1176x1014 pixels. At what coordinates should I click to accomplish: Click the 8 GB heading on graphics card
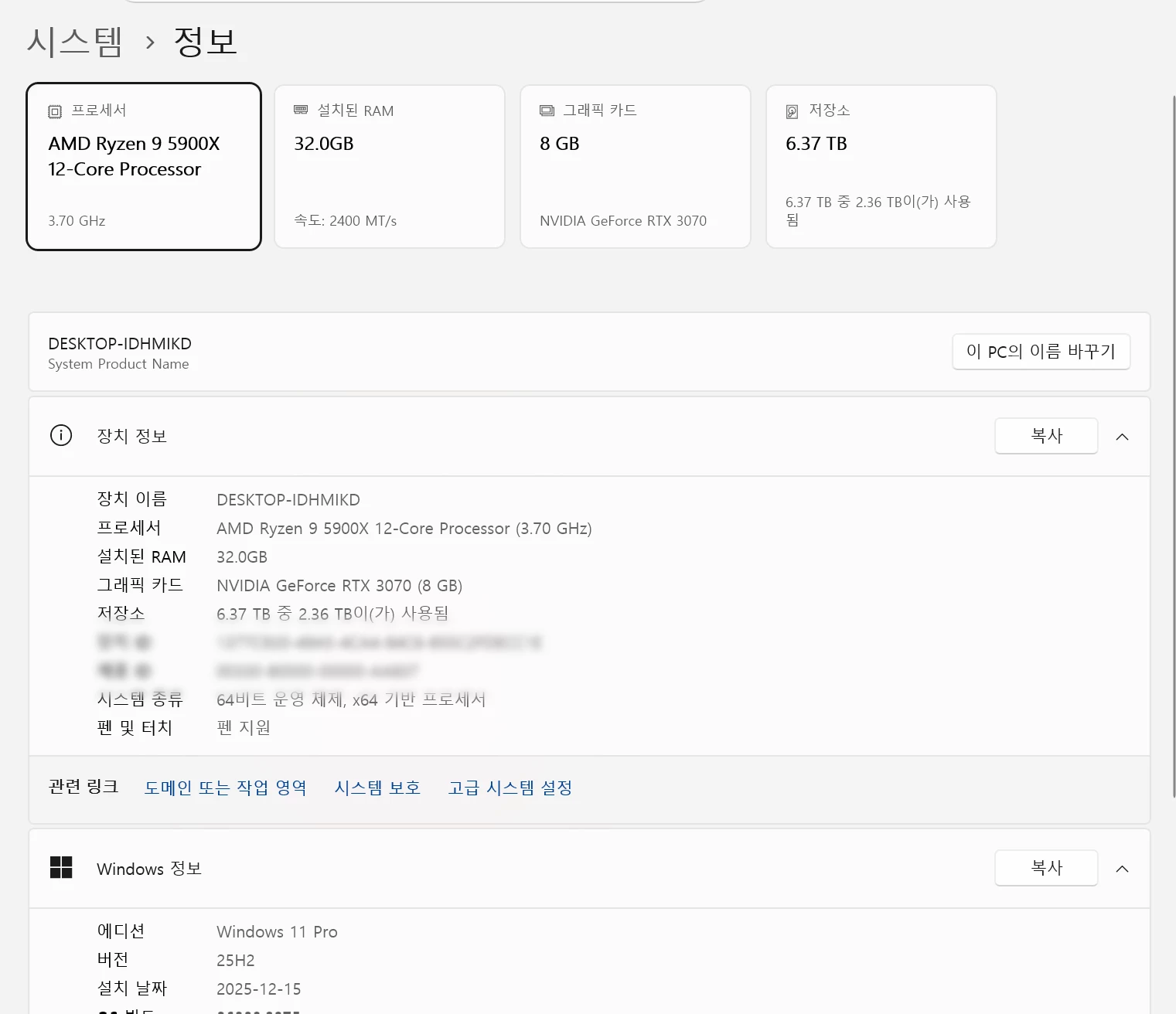pyautogui.click(x=559, y=144)
